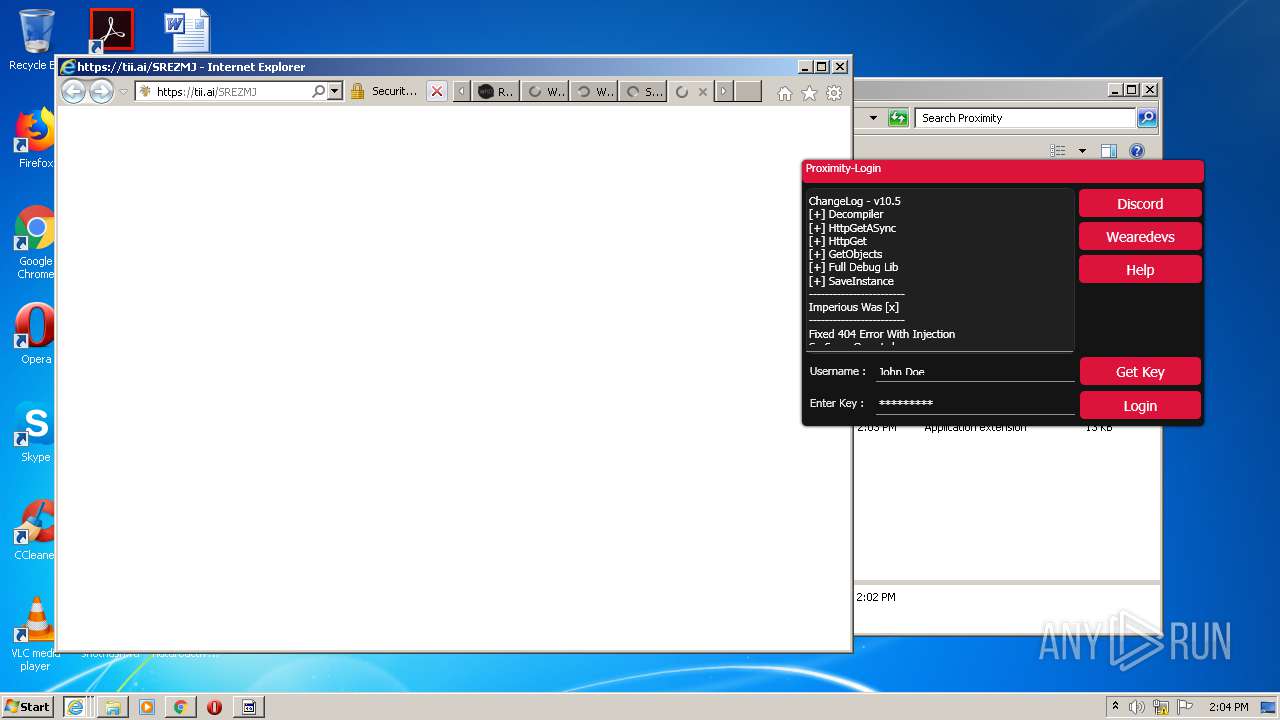Open IE Tools gear menu

(834, 93)
